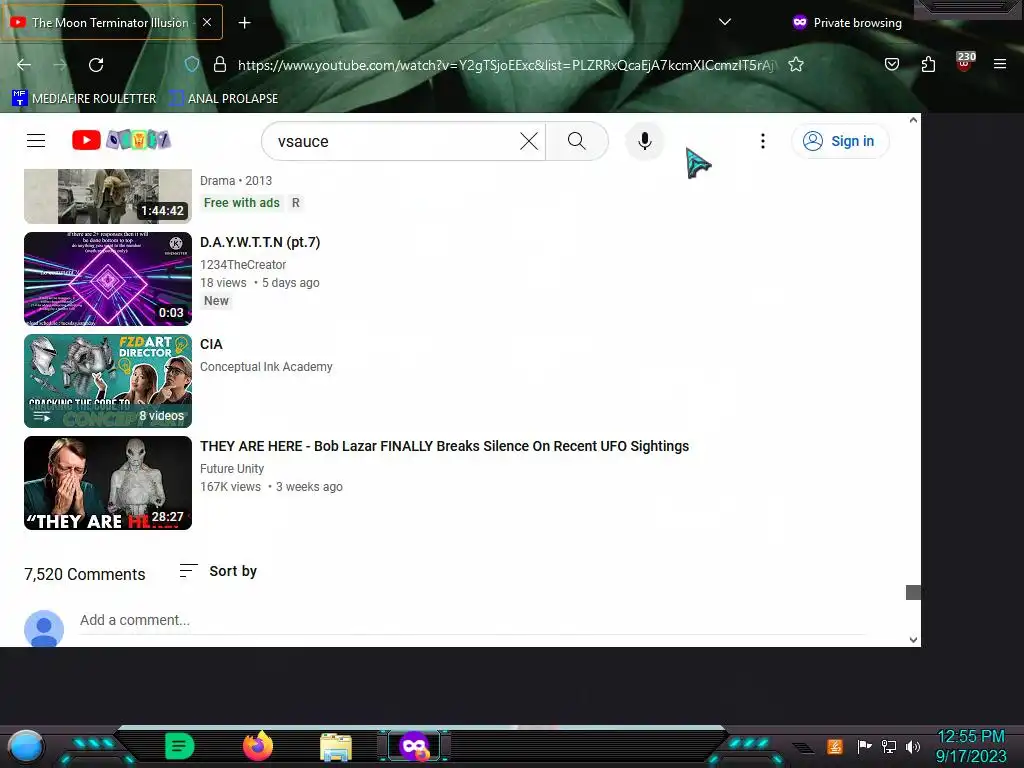Screen dimensions: 1024x768
Task: Open Firefox application menu
Action: point(1000,64)
